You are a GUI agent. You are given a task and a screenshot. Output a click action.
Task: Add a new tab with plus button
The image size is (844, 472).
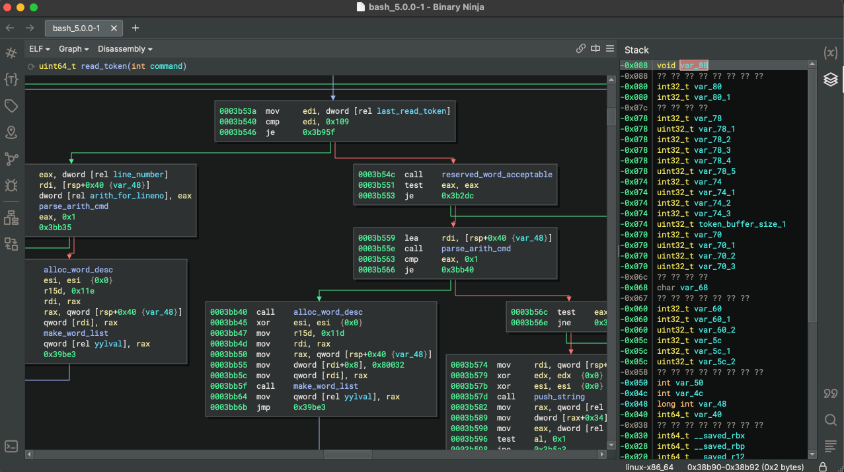(x=135, y=28)
